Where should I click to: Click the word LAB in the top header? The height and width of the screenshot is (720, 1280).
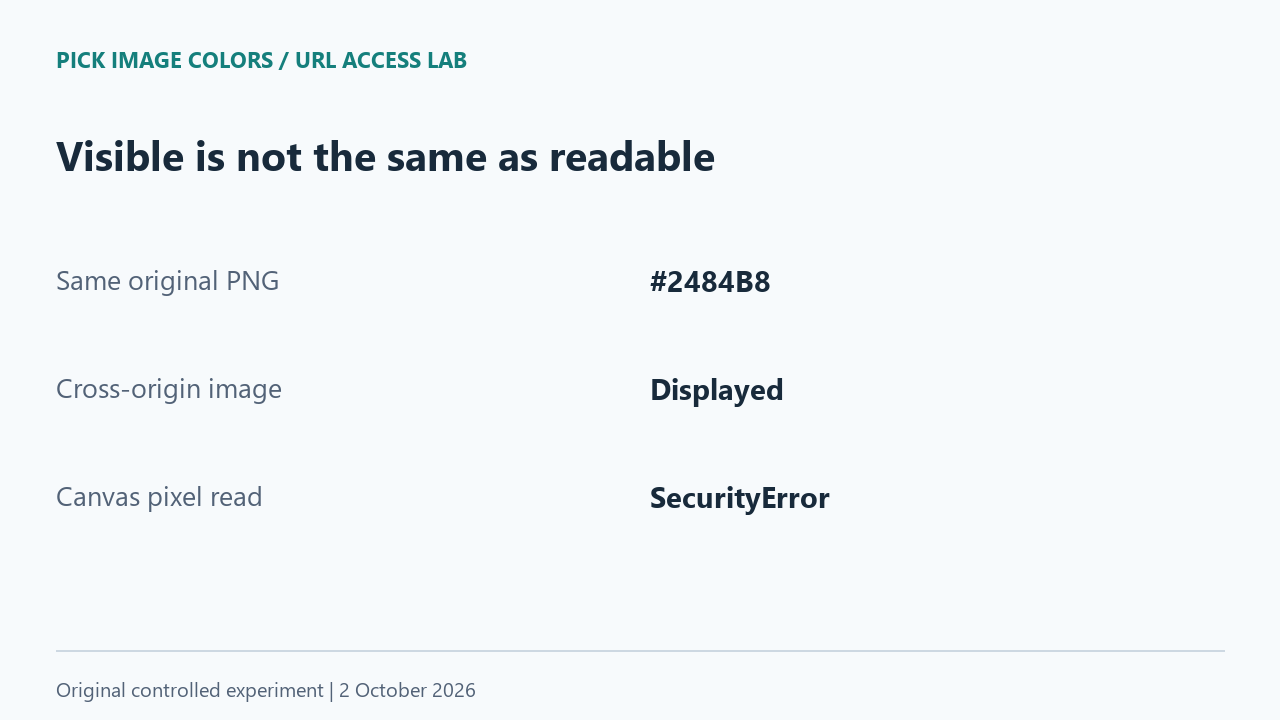click(x=447, y=61)
